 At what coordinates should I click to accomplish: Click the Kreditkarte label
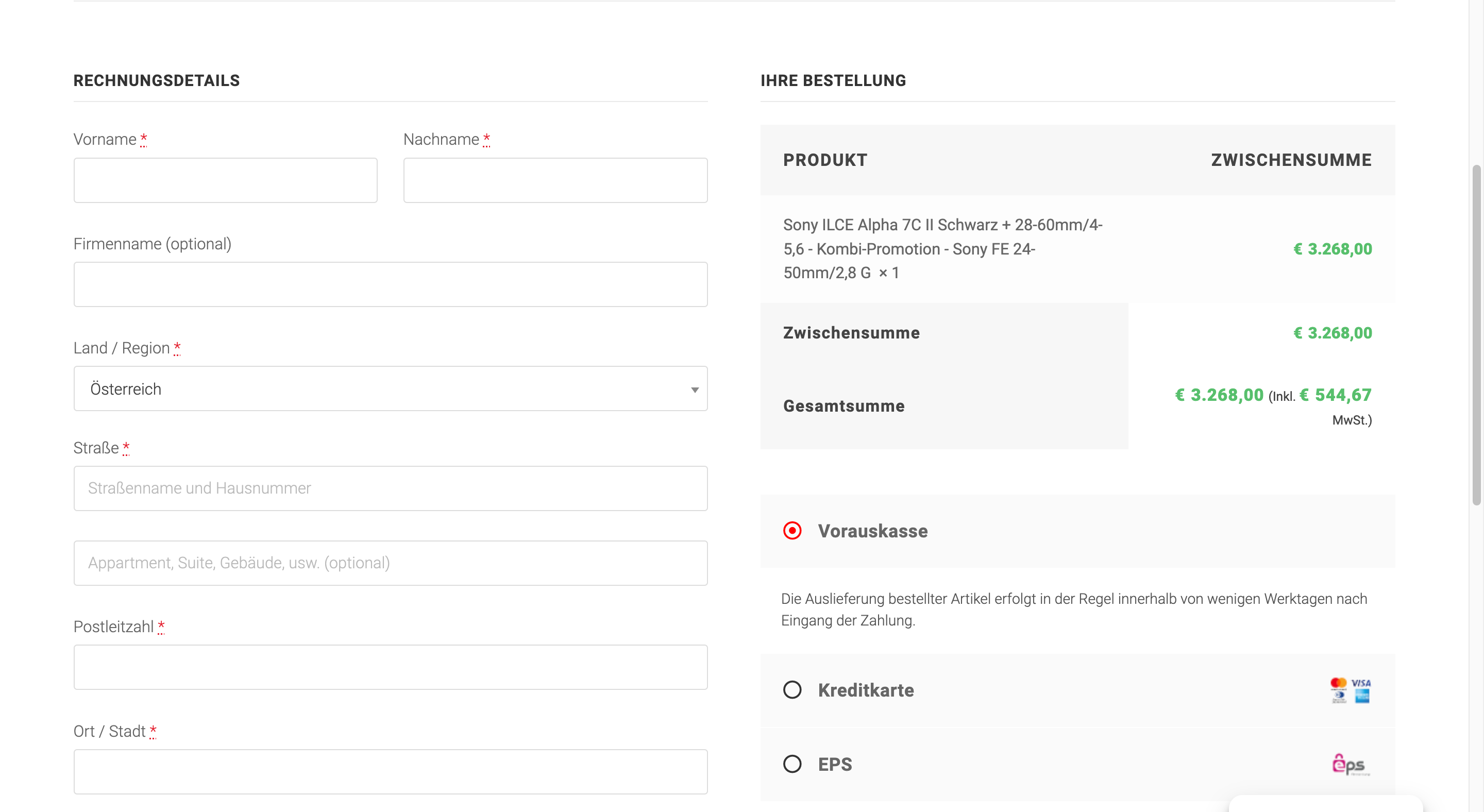point(866,690)
